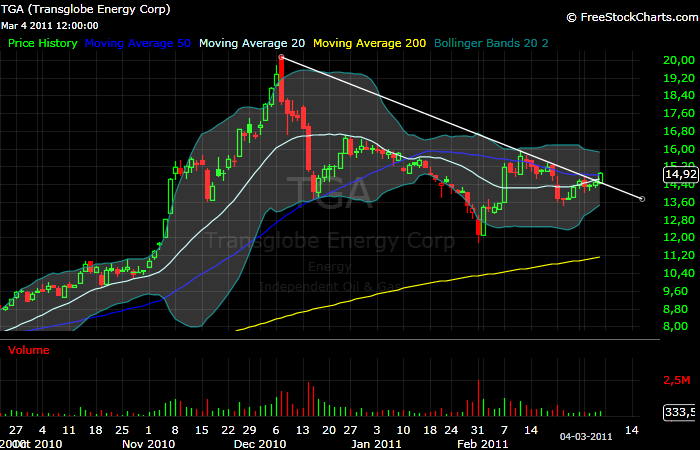Image resolution: width=700 pixels, height=450 pixels.
Task: Click the 20,00 price axis label
Action: (679, 60)
